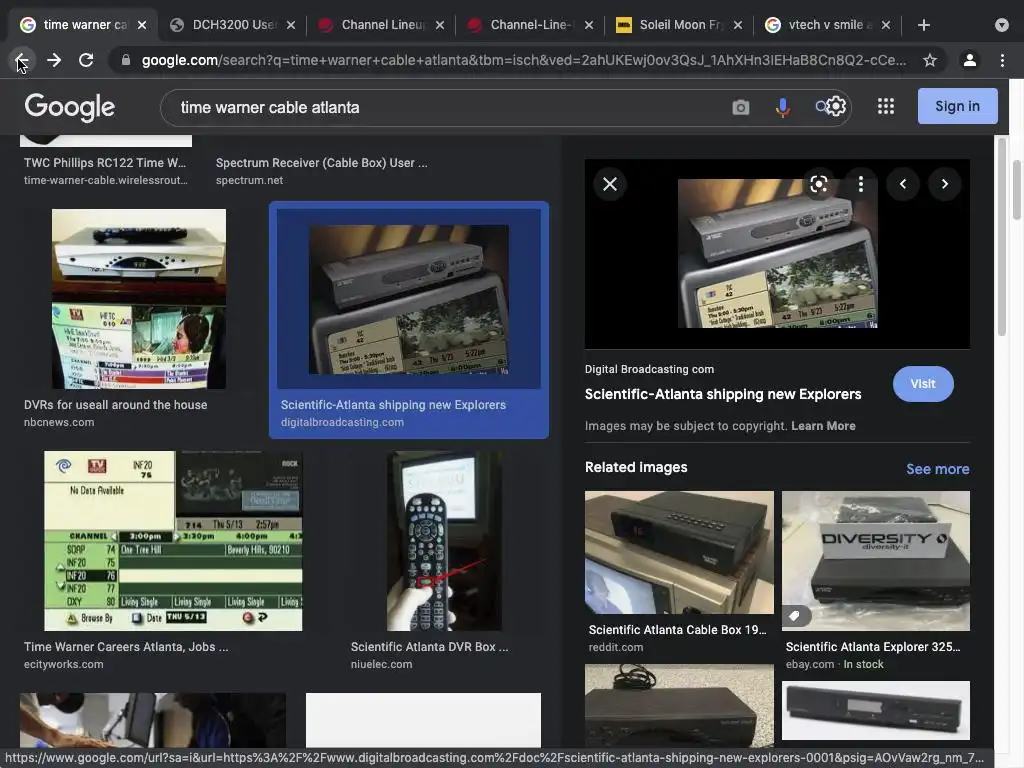Image resolution: width=1024 pixels, height=768 pixels.
Task: Click the 'Digital Broadcasting com' source label
Action: coord(649,369)
